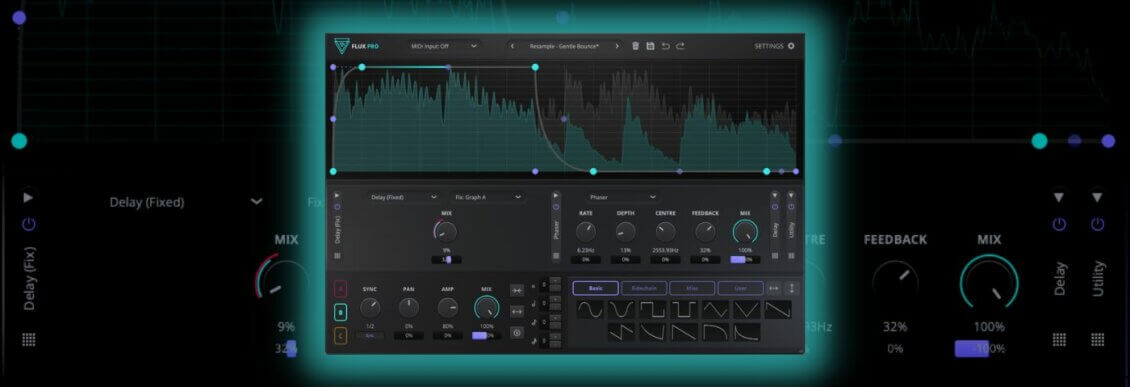Flip the curve horizontally with the arrow icon
The width and height of the screenshot is (1130, 387).
tap(774, 288)
